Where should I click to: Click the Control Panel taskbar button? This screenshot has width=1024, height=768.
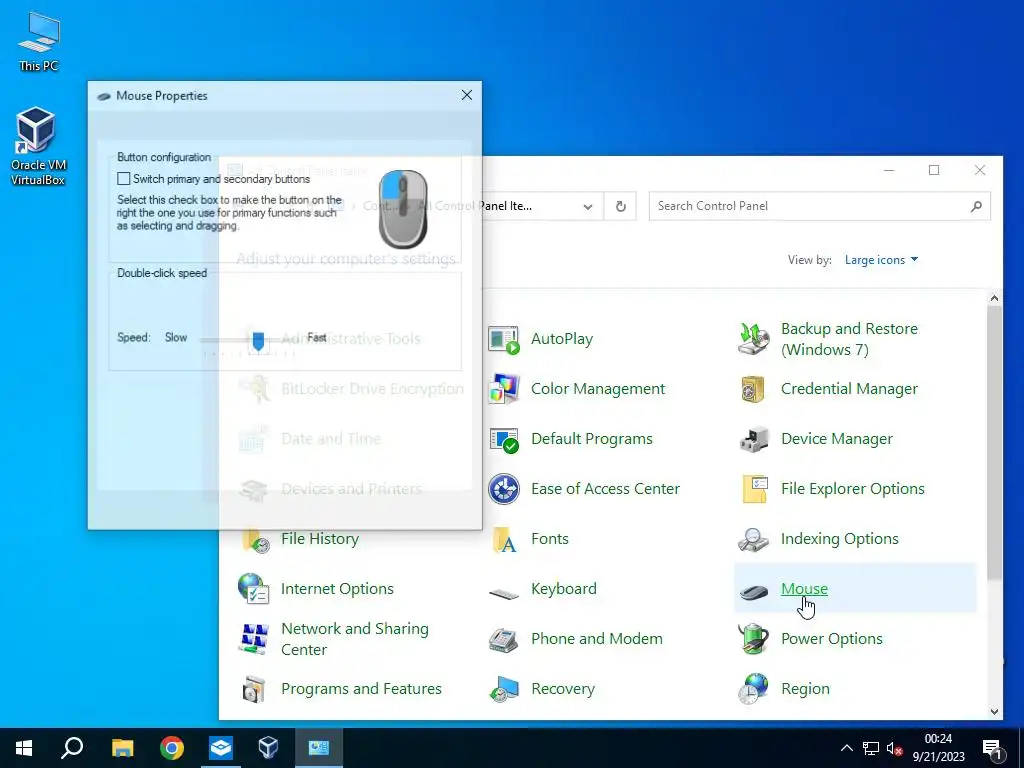319,748
